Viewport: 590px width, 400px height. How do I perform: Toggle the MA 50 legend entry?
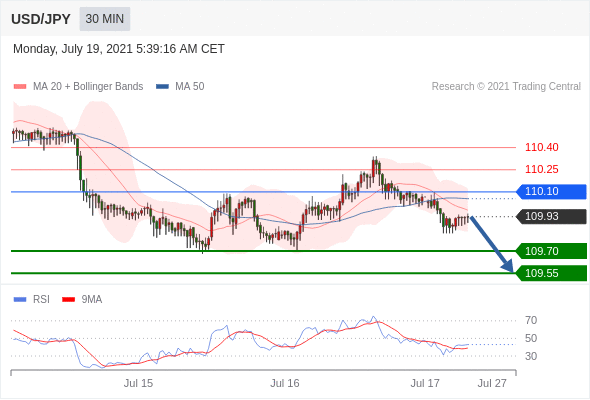click(180, 87)
